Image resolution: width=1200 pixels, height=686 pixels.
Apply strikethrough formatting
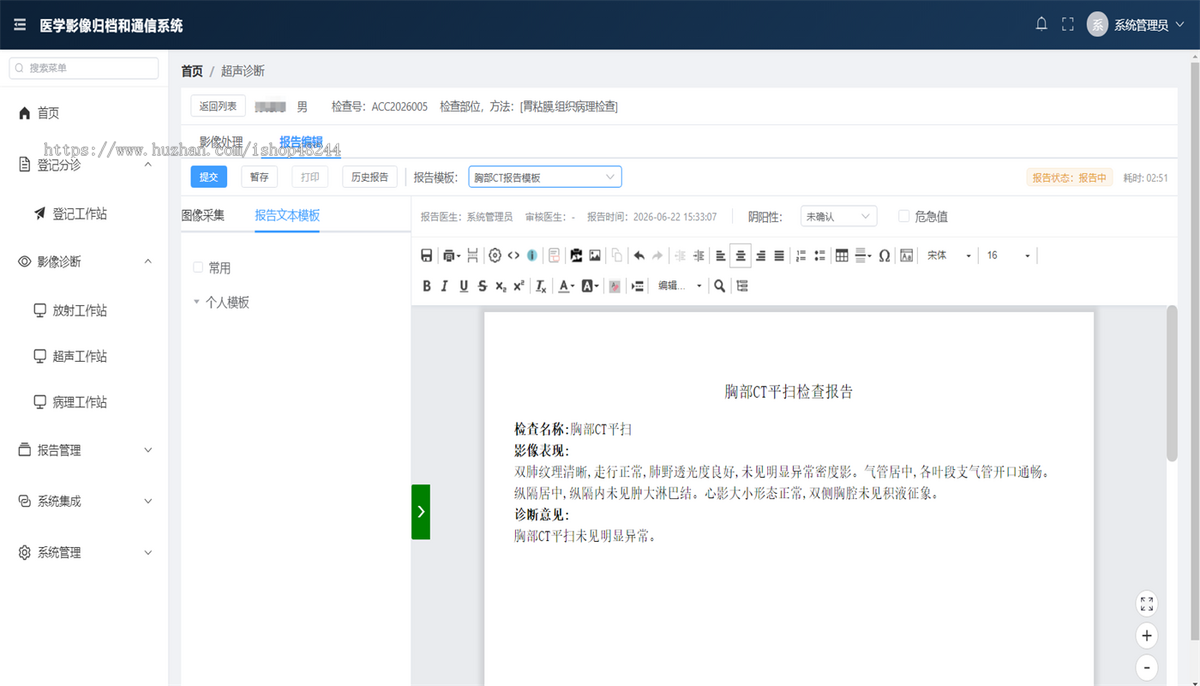[x=482, y=286]
